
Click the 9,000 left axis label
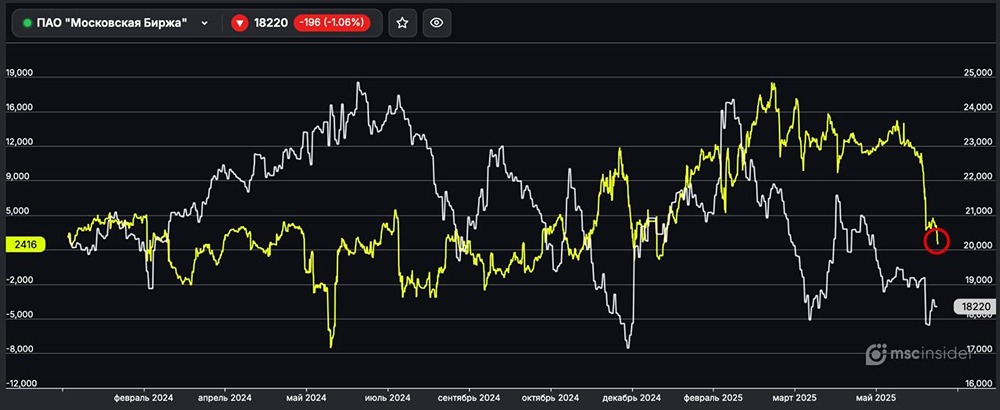pos(18,177)
